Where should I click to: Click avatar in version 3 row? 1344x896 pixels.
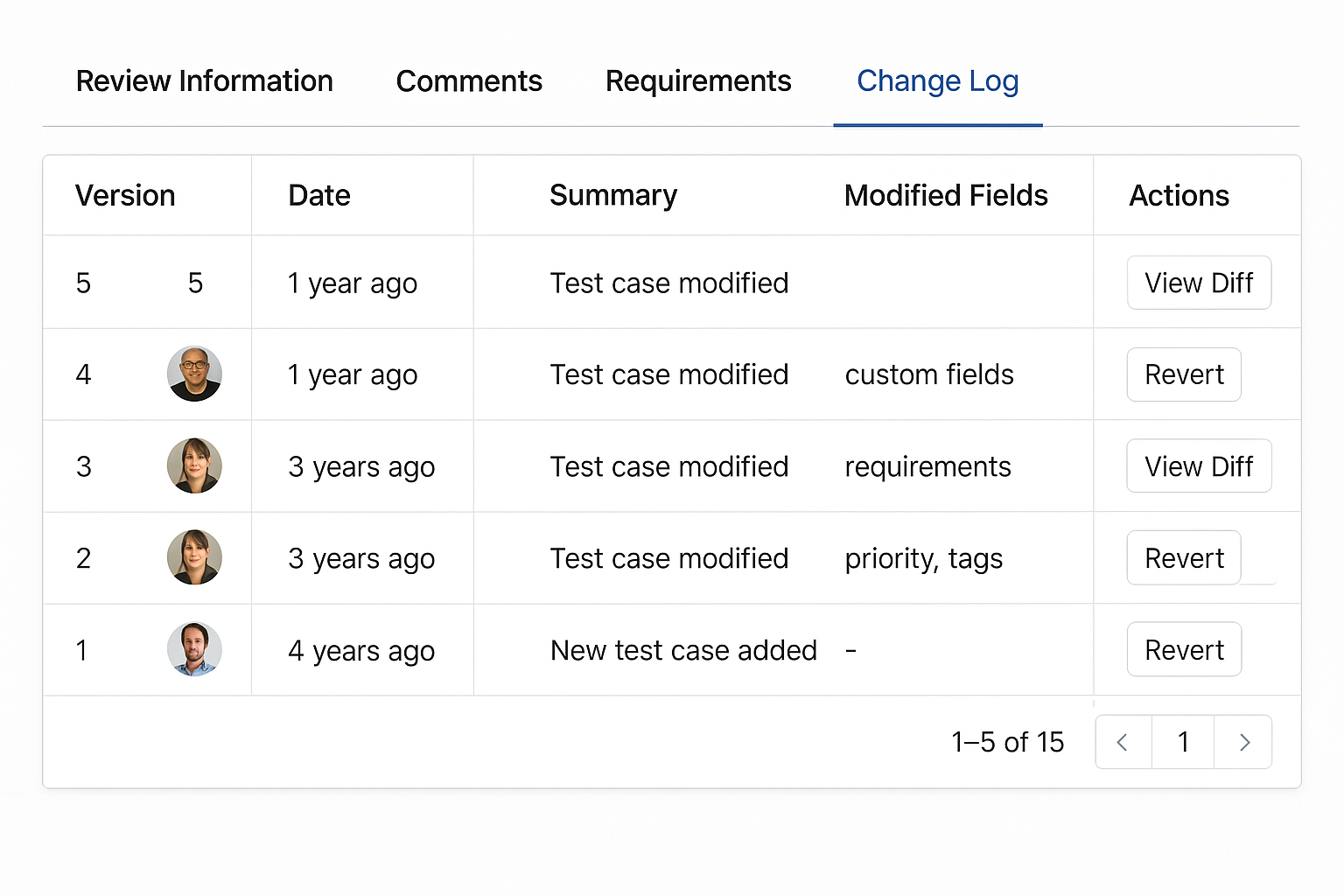(194, 465)
